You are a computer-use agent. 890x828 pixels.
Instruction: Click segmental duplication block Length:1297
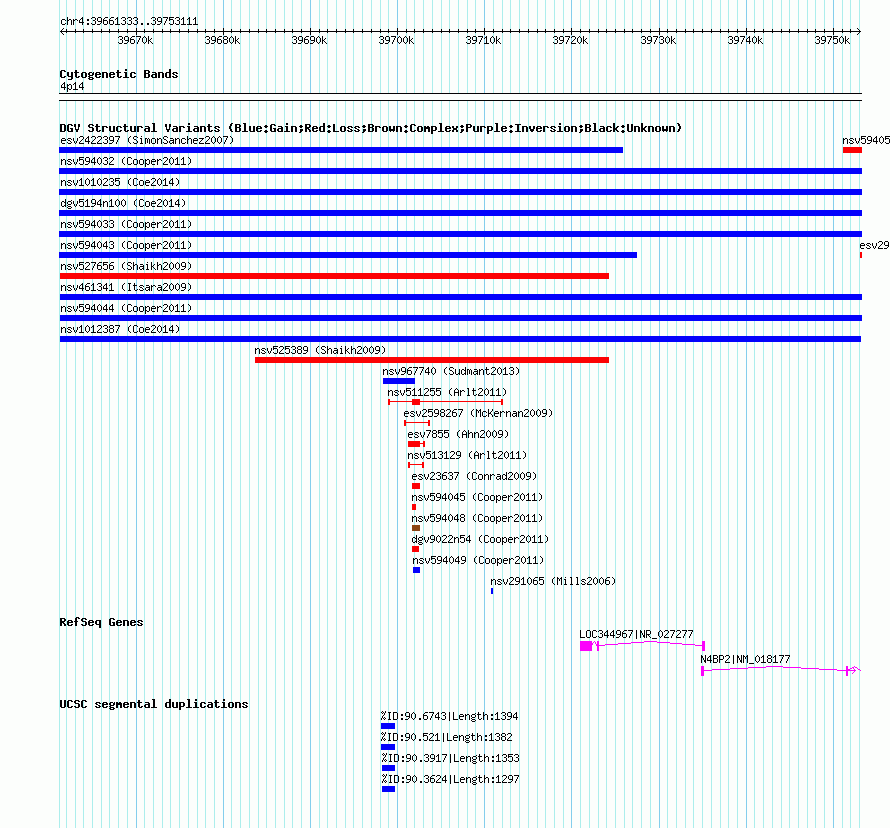coord(388,789)
